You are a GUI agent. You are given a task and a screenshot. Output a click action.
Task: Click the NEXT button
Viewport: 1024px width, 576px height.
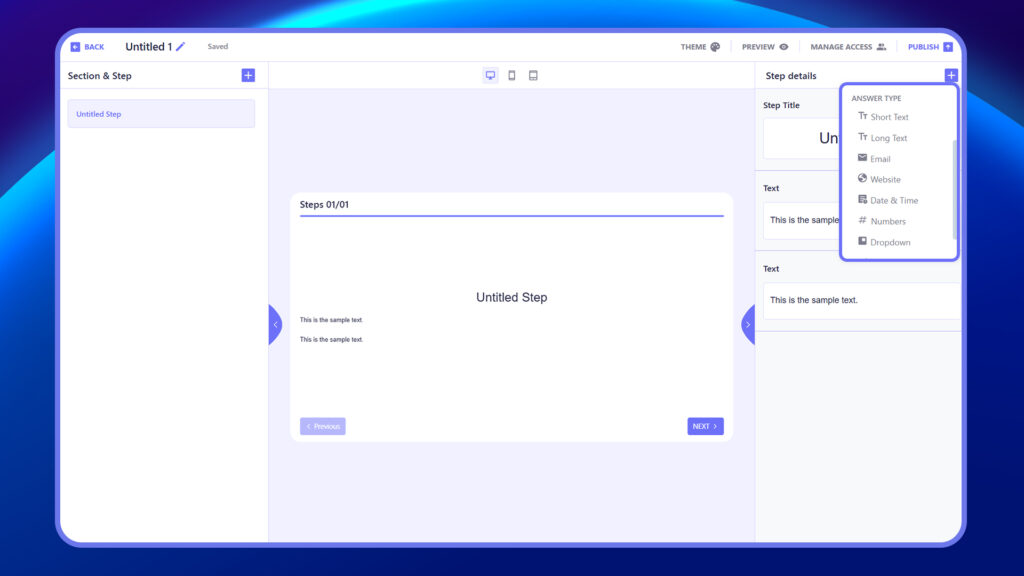point(705,426)
